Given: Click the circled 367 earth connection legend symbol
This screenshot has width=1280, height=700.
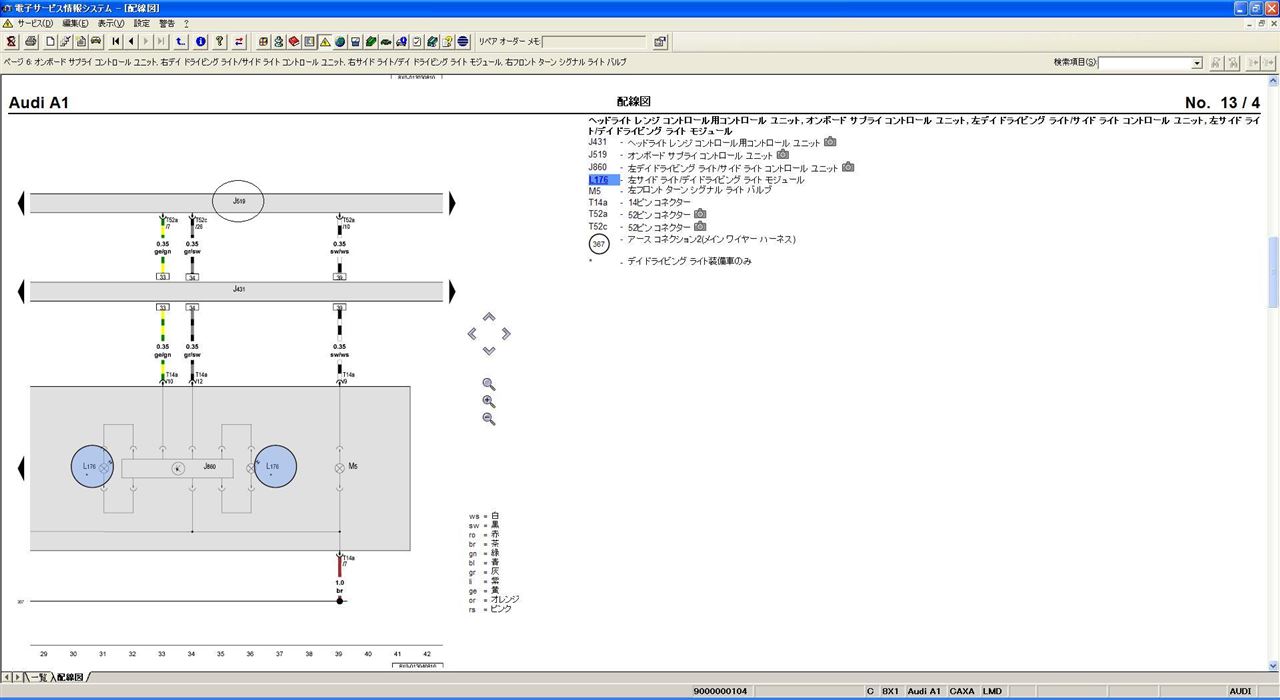Looking at the screenshot, I should point(599,244).
